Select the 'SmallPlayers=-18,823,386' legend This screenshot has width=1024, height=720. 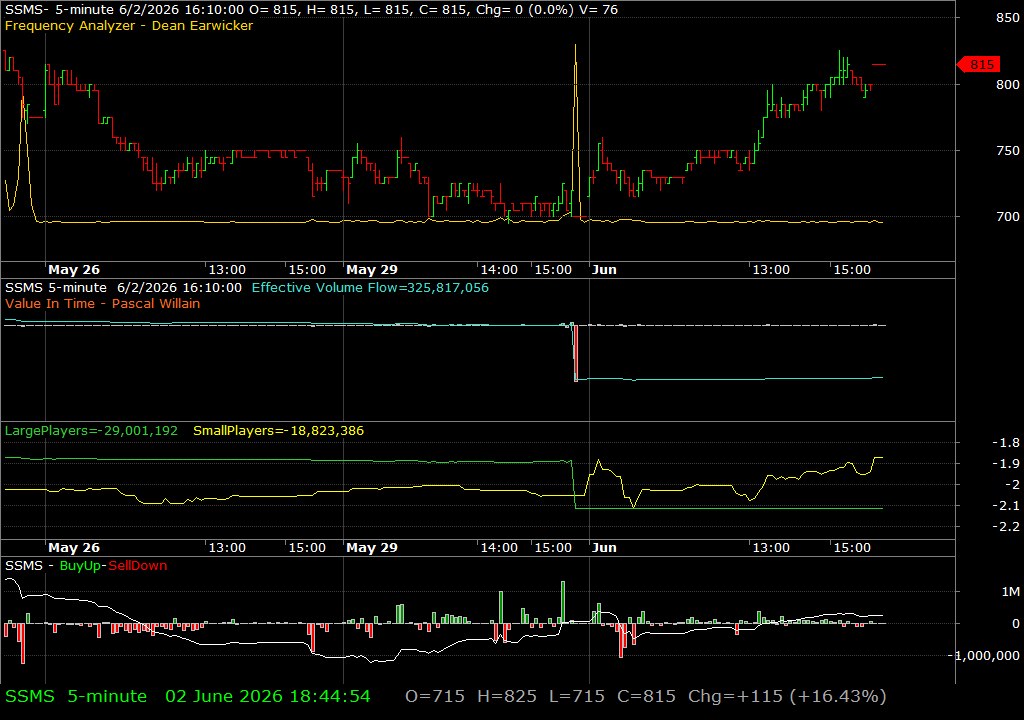(278, 431)
